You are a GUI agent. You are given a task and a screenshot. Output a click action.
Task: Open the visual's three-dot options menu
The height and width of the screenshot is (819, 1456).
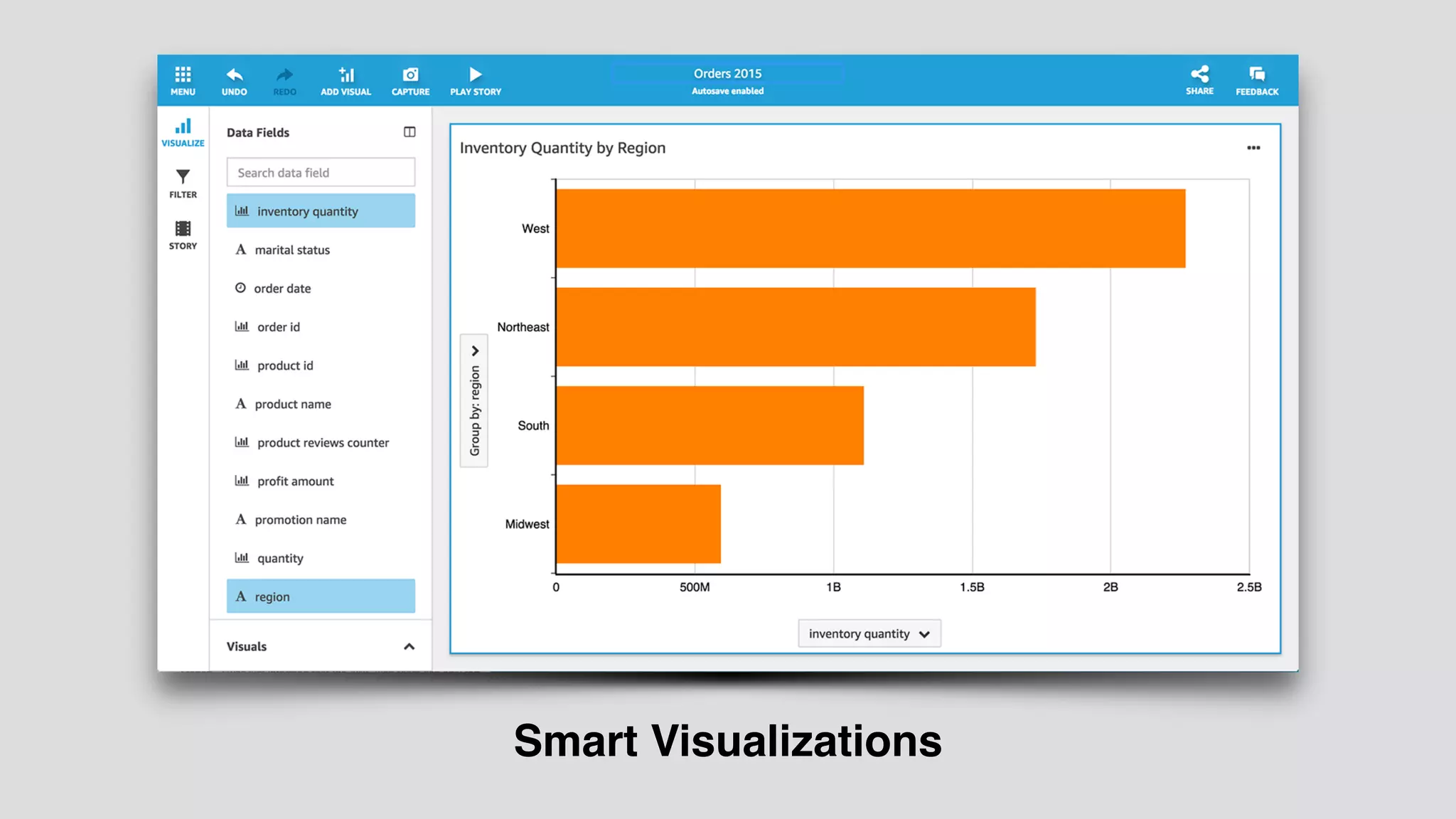pyautogui.click(x=1253, y=148)
